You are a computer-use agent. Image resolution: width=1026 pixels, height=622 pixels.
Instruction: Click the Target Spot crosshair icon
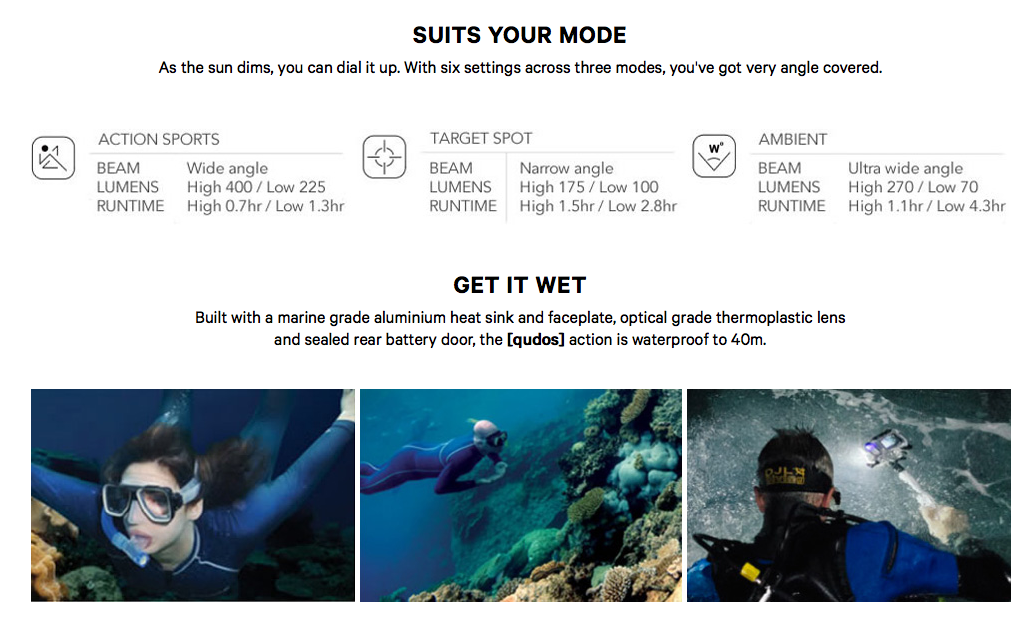pyautogui.click(x=385, y=157)
